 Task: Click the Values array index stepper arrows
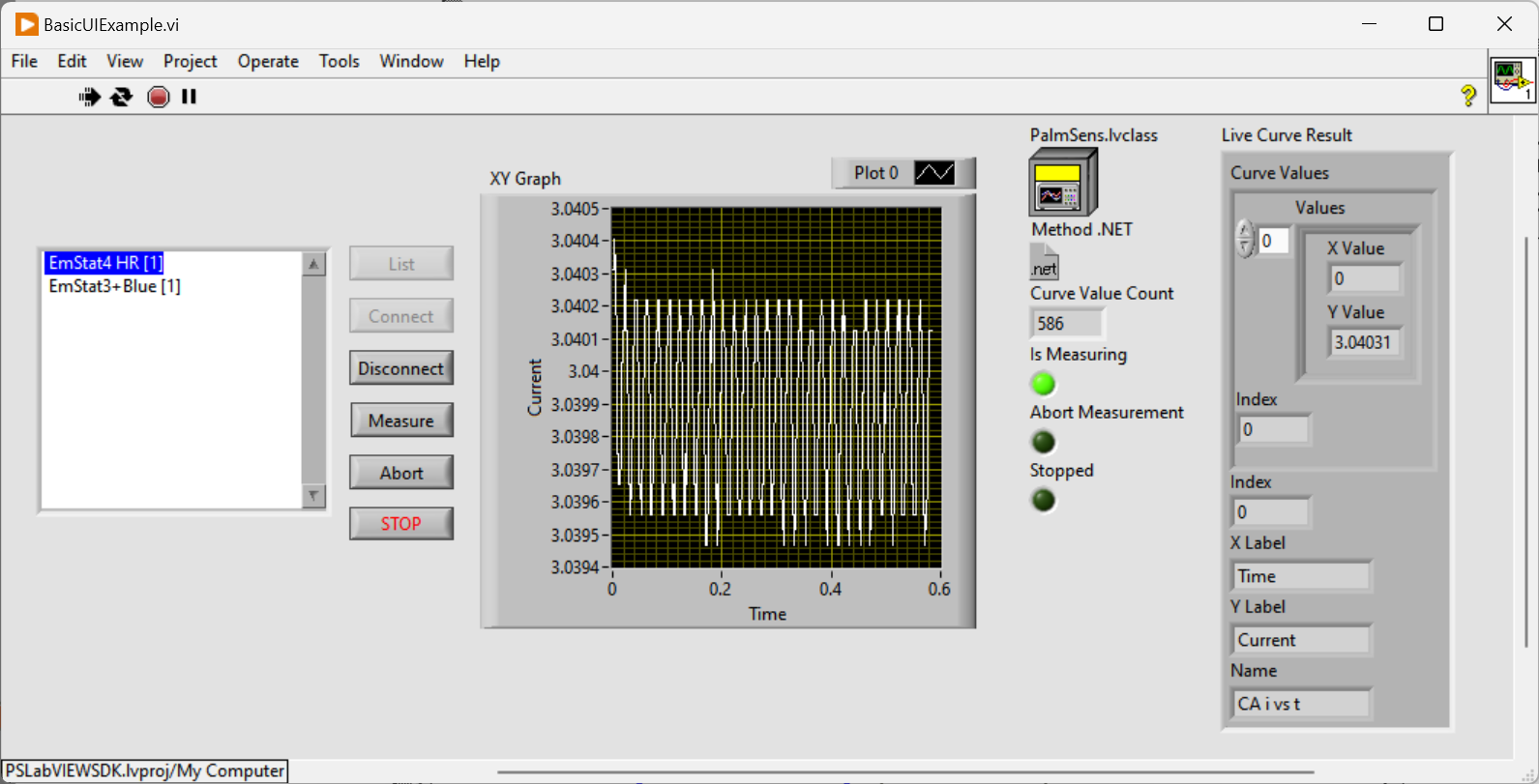pos(1245,239)
